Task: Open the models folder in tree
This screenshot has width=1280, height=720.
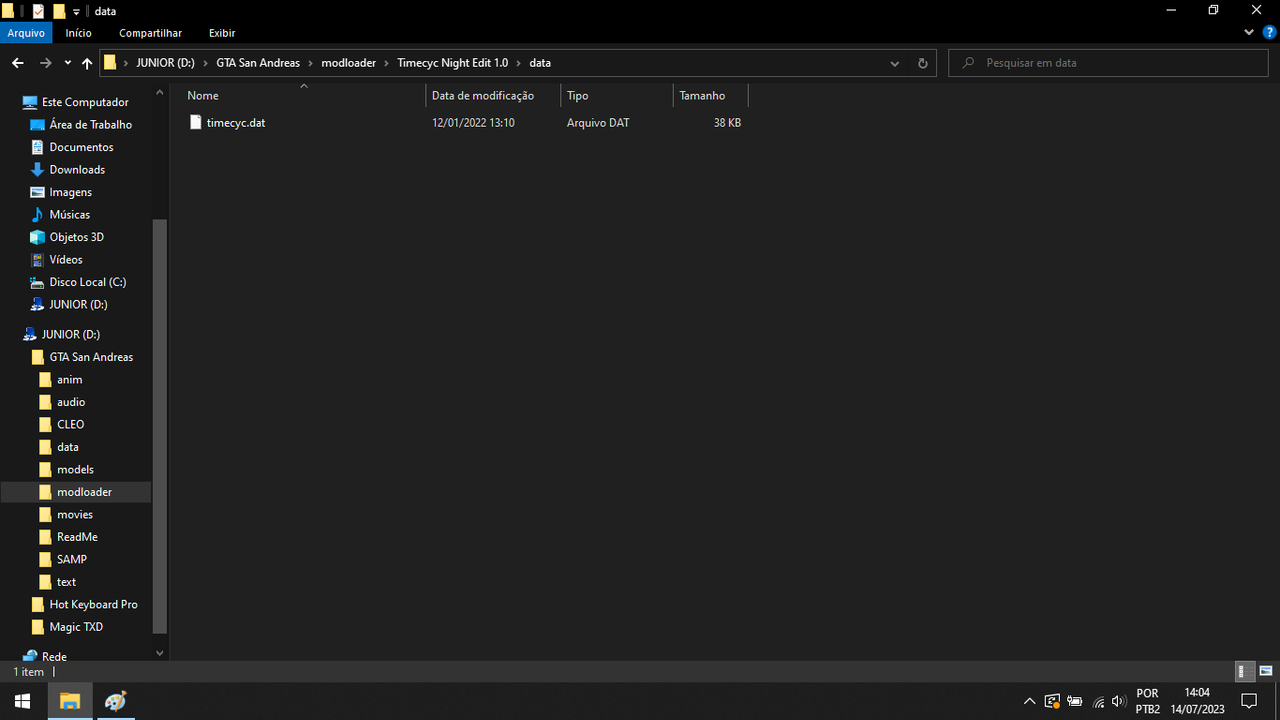Action: [x=75, y=470]
